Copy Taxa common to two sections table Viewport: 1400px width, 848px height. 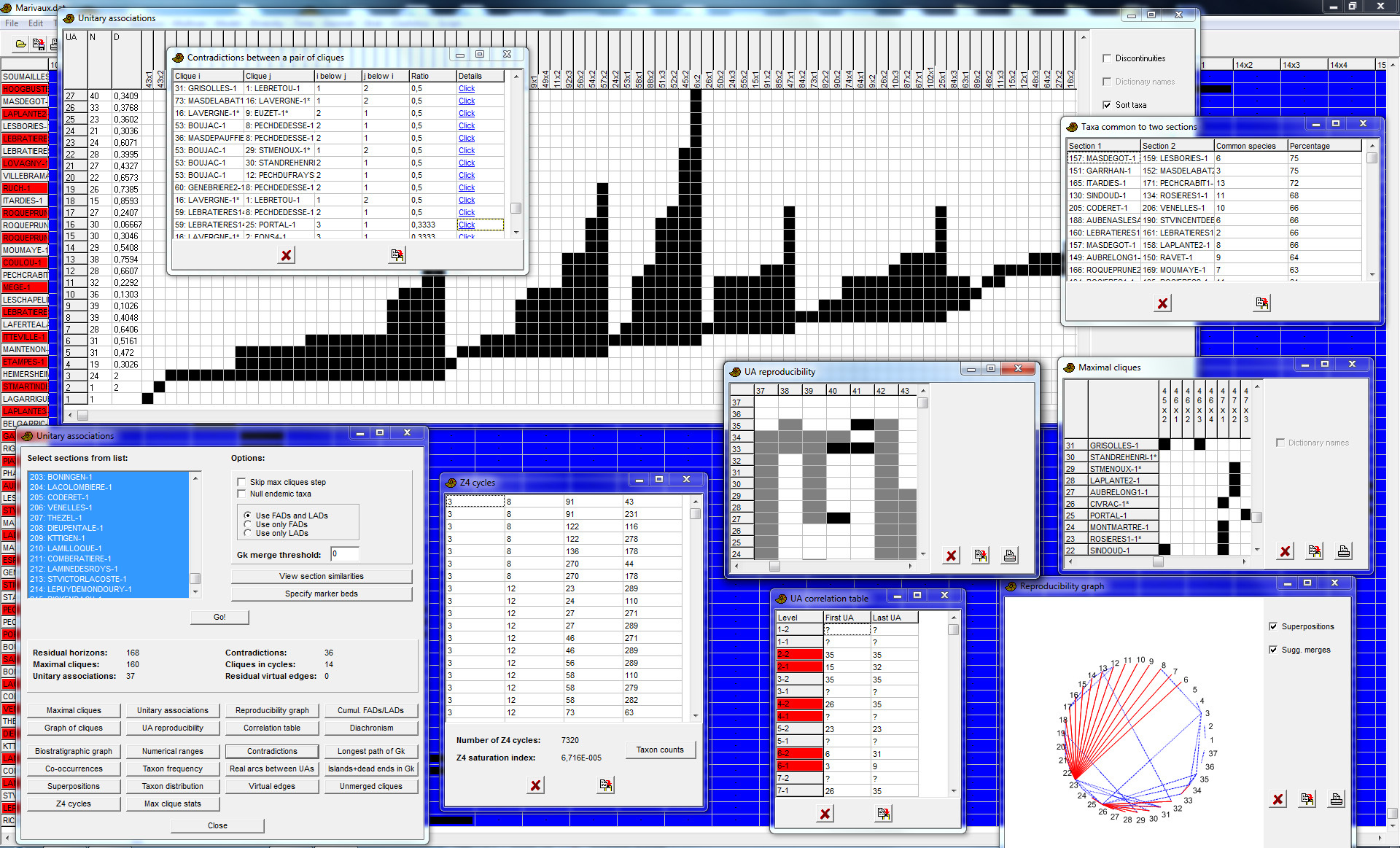1261,303
